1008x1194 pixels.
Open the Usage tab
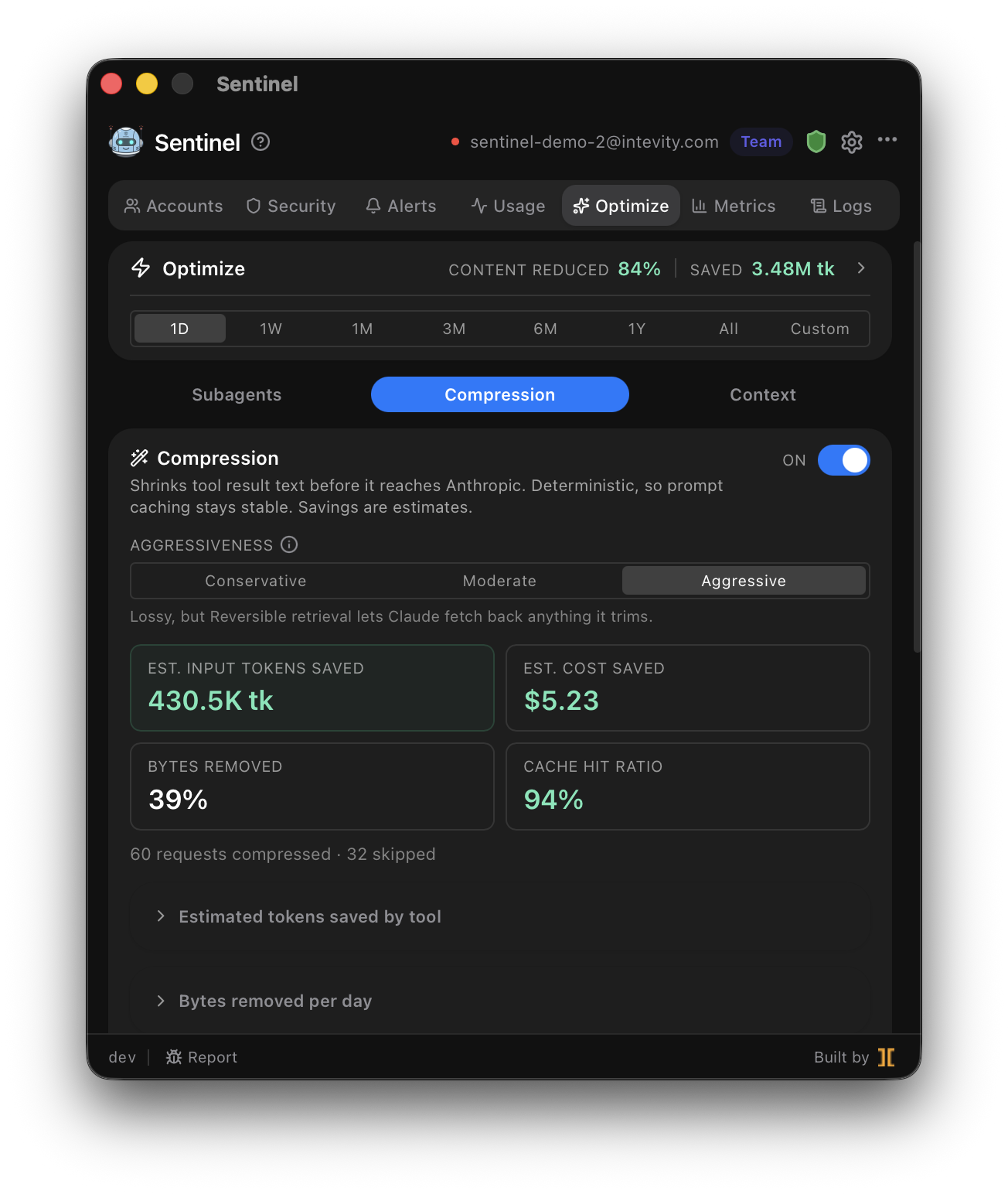click(508, 206)
